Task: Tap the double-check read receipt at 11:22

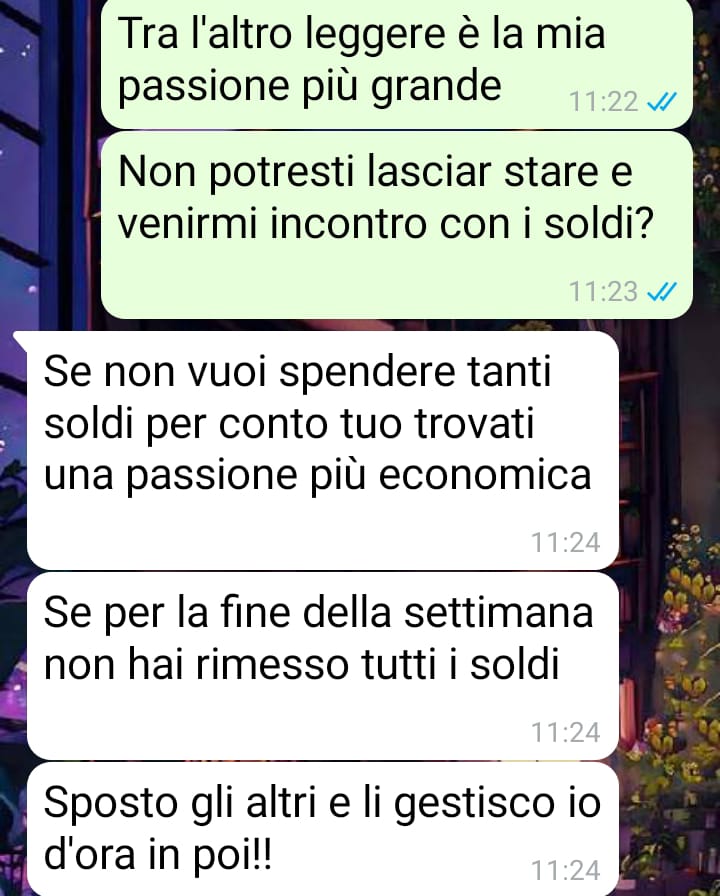Action: (661, 102)
